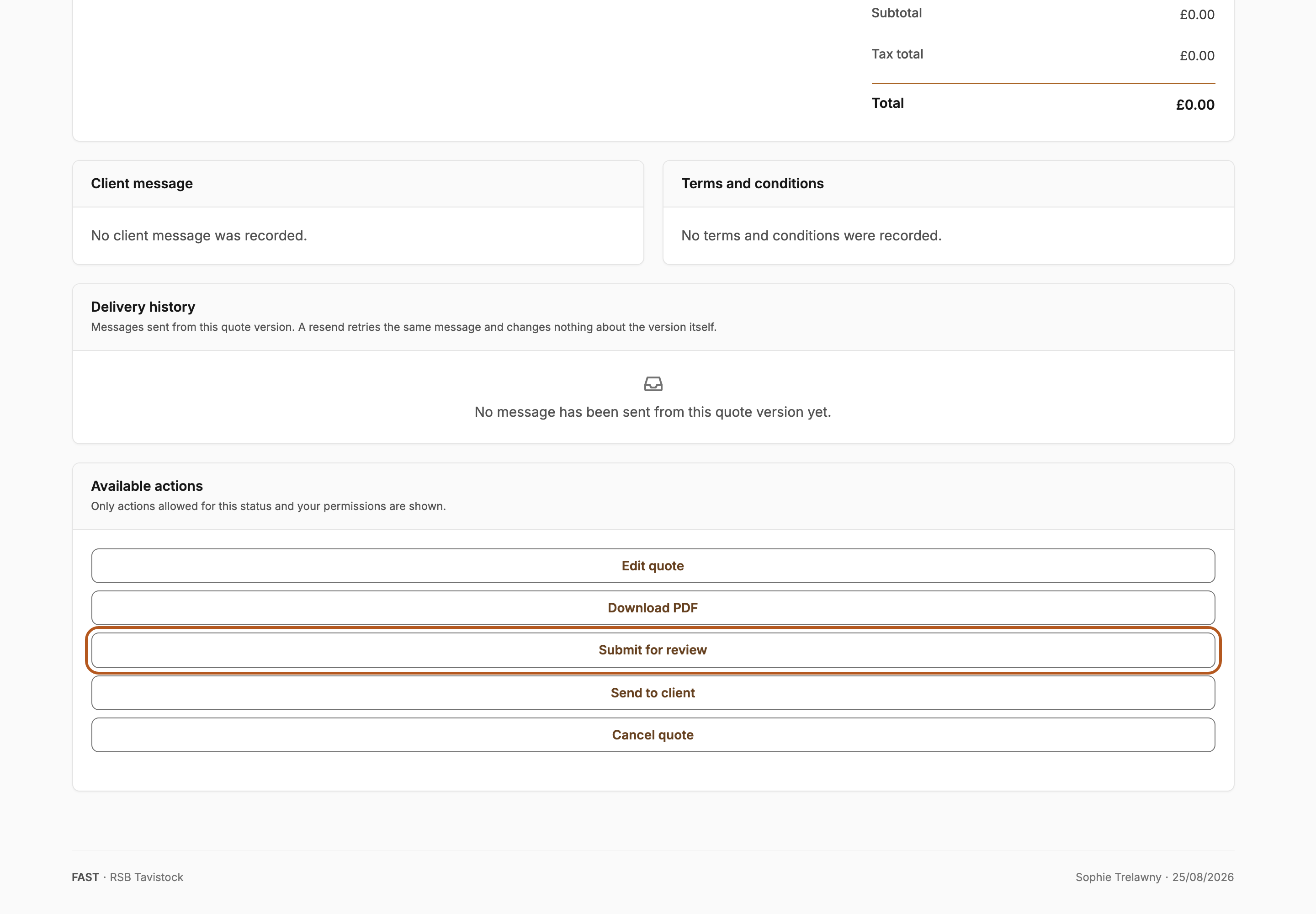Click RSB Tavistock in the footer

[147, 877]
